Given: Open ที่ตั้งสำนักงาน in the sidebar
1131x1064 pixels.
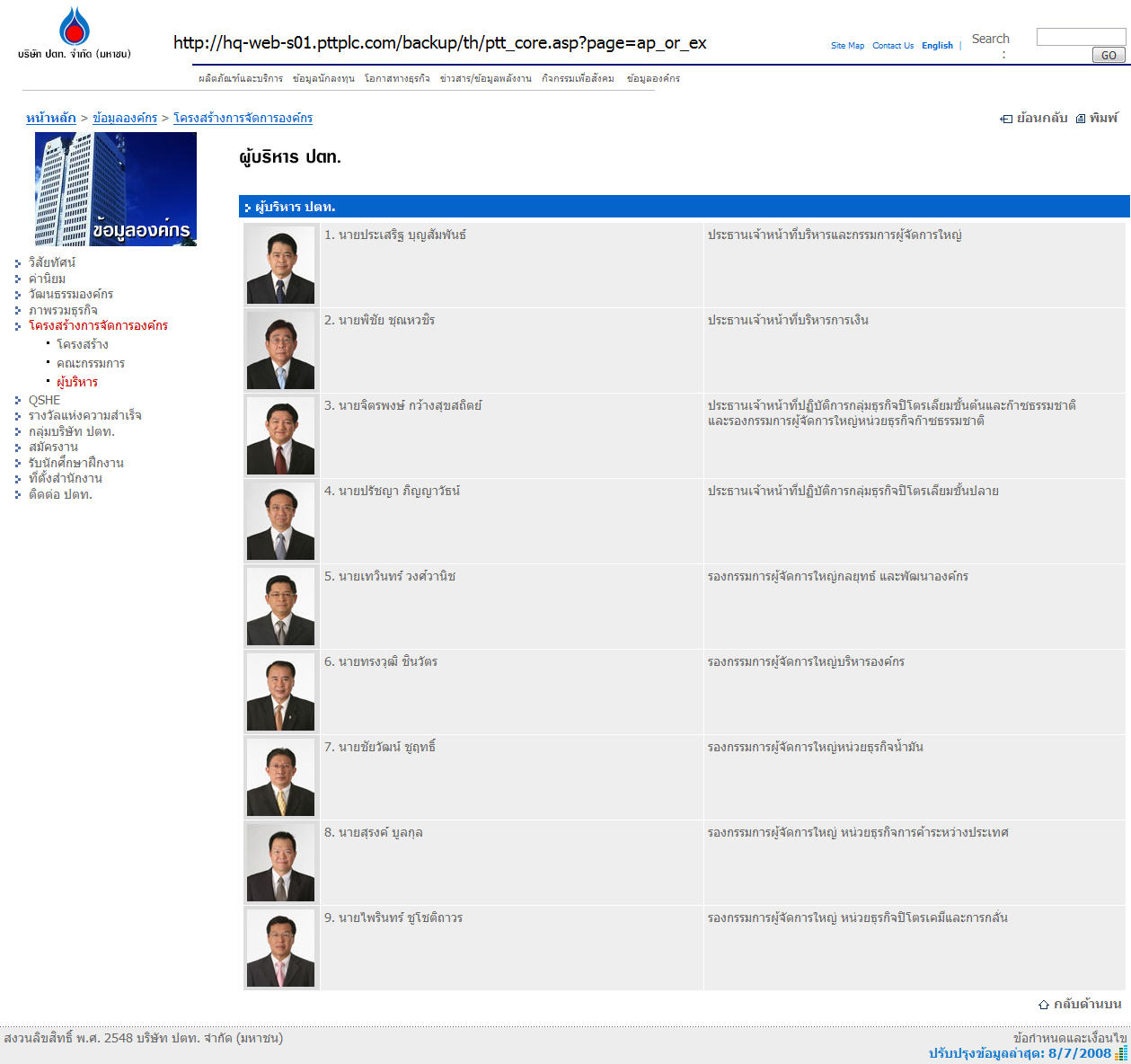Looking at the screenshot, I should (66, 478).
